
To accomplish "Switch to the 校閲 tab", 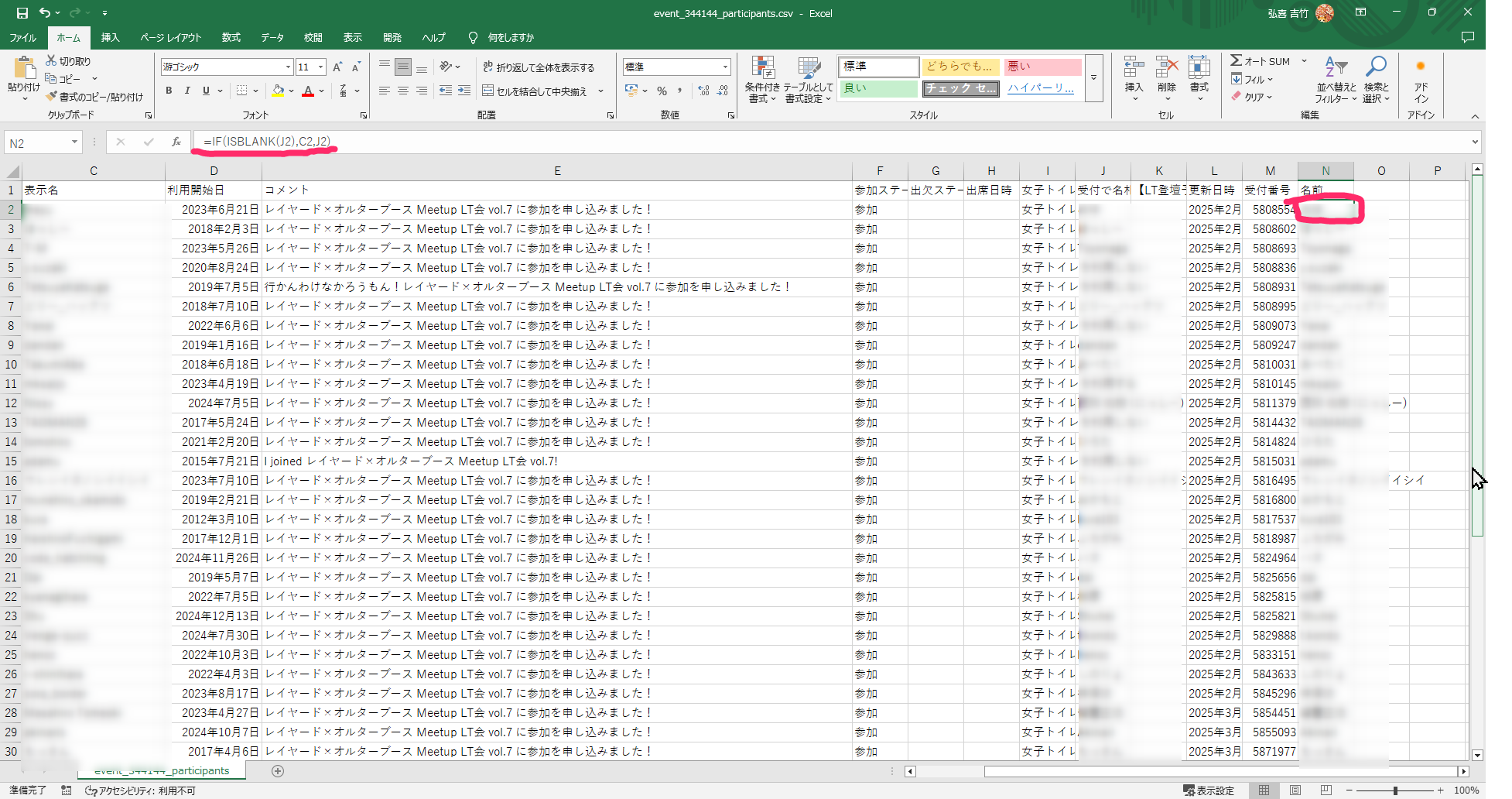I will [x=313, y=37].
